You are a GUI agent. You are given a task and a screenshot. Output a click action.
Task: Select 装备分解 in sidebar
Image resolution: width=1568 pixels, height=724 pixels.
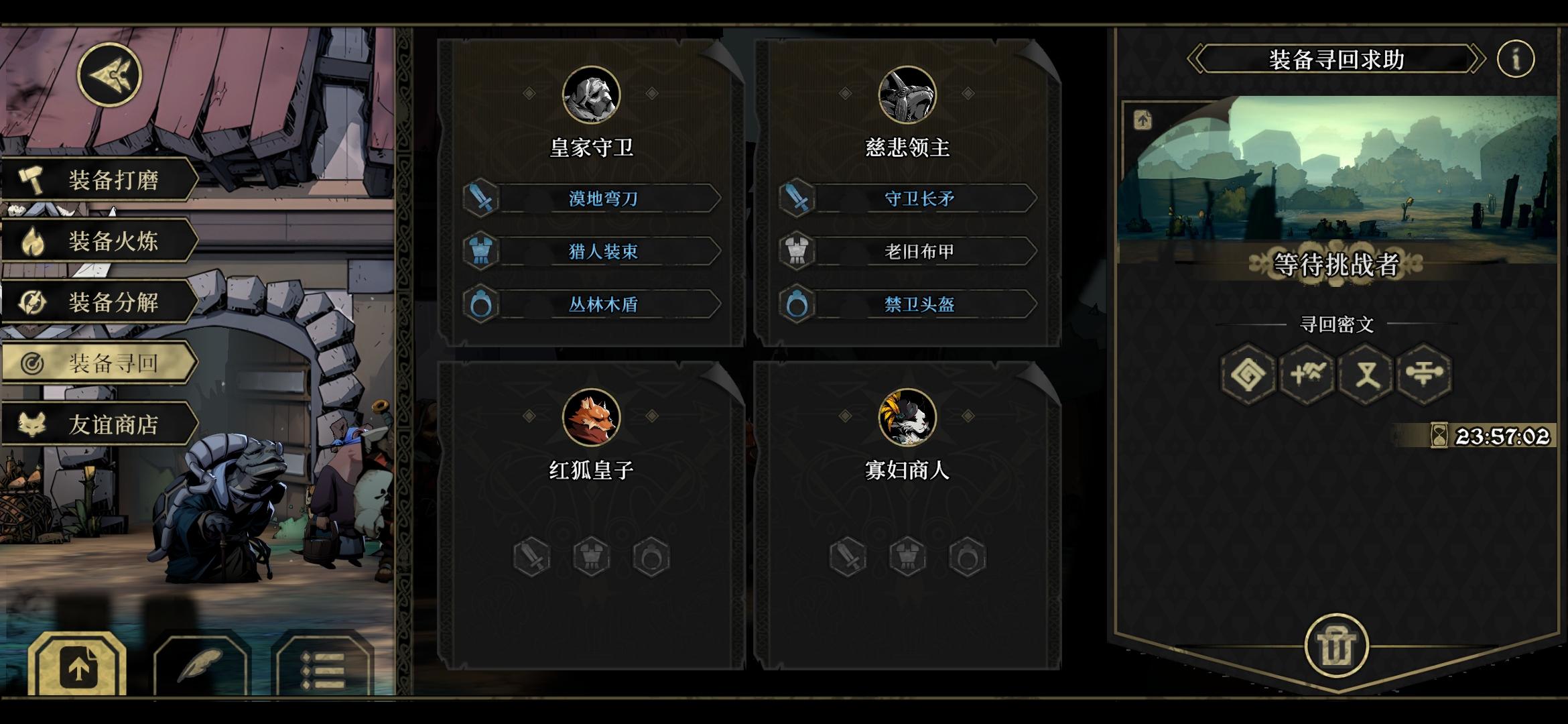pyautogui.click(x=99, y=302)
